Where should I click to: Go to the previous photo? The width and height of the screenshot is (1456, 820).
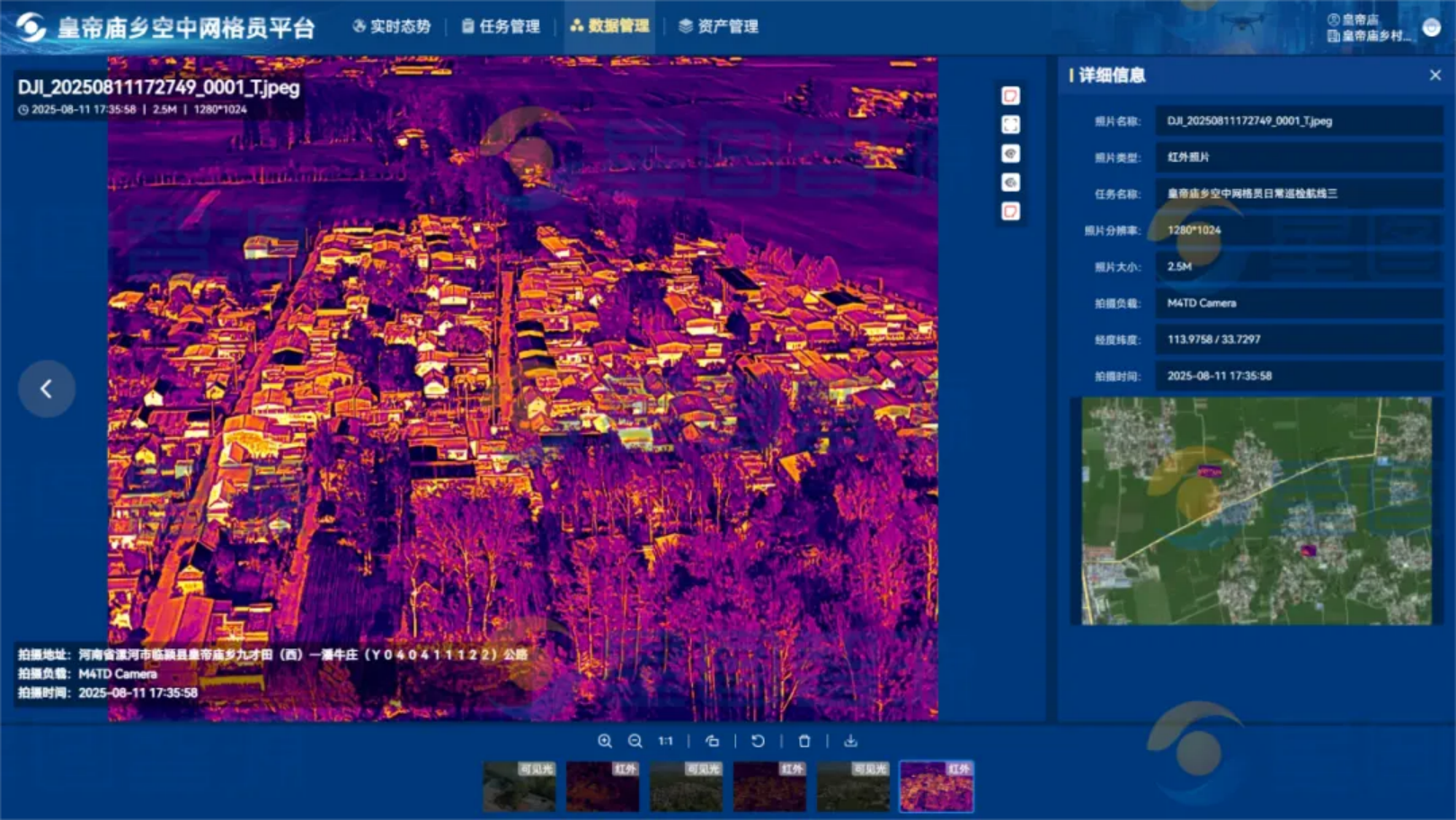[x=47, y=388]
